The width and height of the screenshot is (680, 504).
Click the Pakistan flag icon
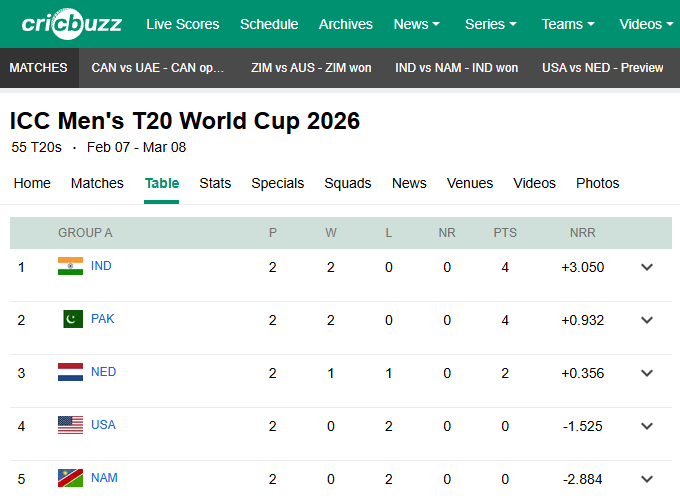72,319
